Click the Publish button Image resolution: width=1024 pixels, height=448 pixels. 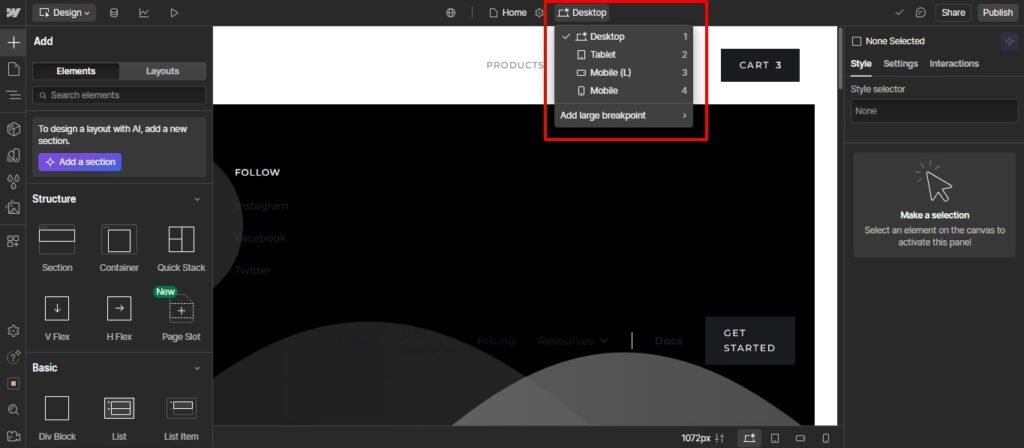pyautogui.click(x=997, y=12)
